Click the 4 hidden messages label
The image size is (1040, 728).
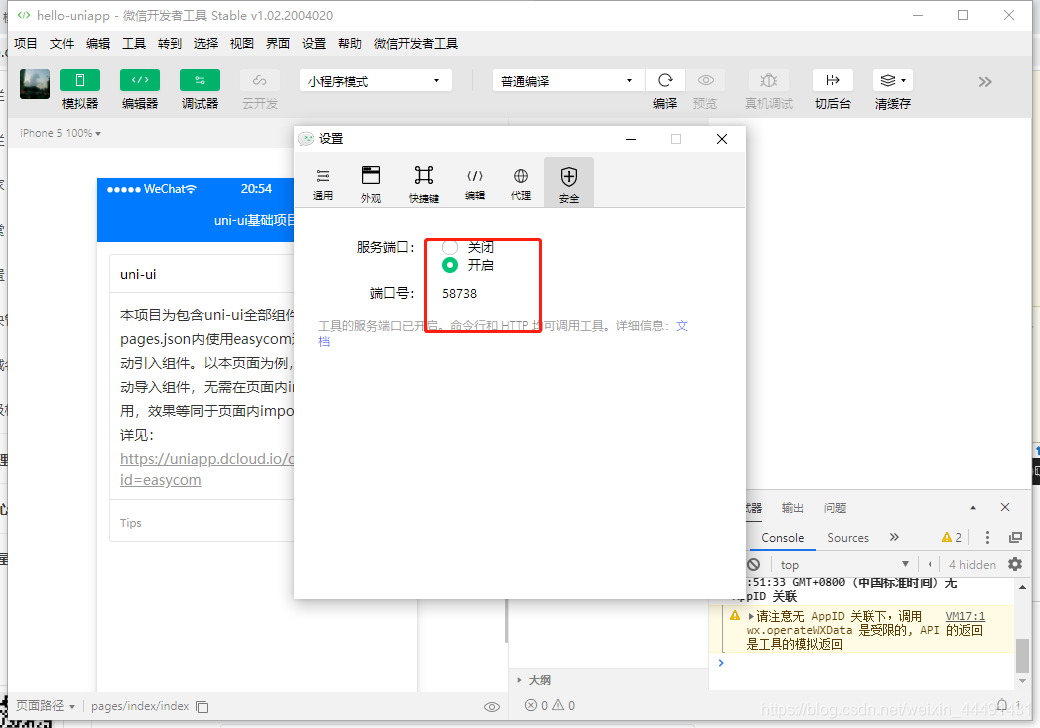click(x=972, y=564)
